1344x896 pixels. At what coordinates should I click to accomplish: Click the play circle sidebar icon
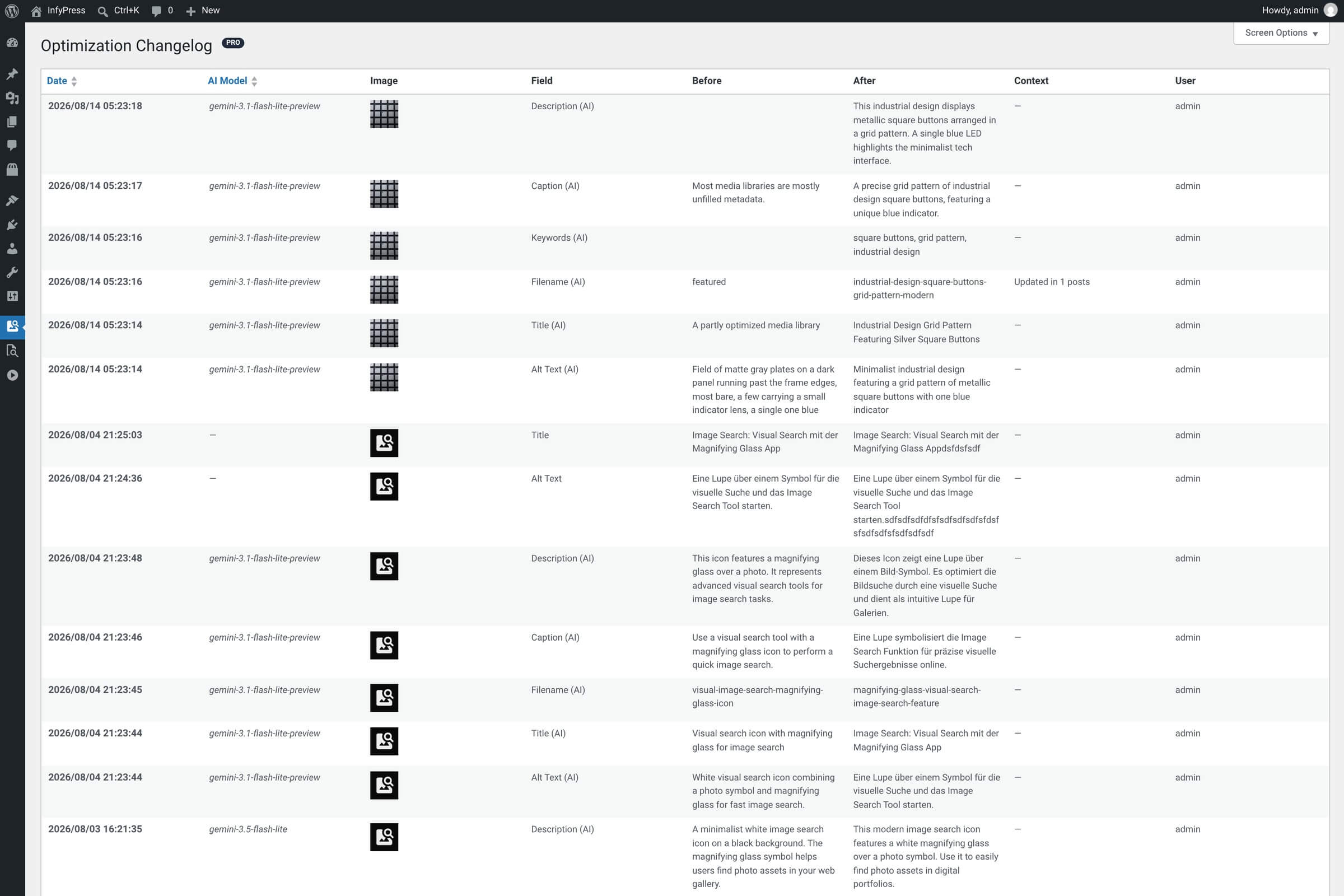(x=12, y=375)
